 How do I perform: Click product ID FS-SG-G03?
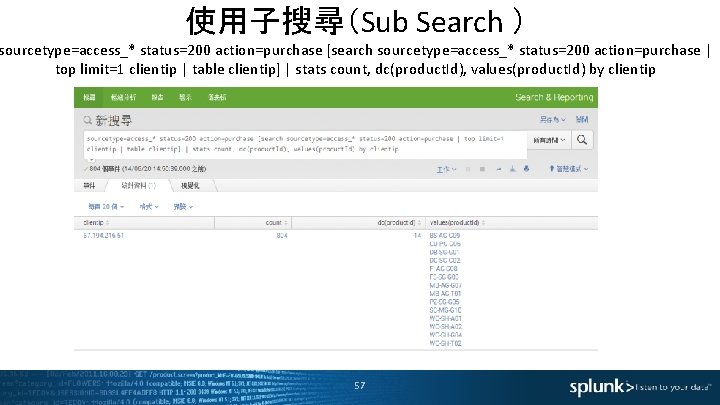coord(444,277)
